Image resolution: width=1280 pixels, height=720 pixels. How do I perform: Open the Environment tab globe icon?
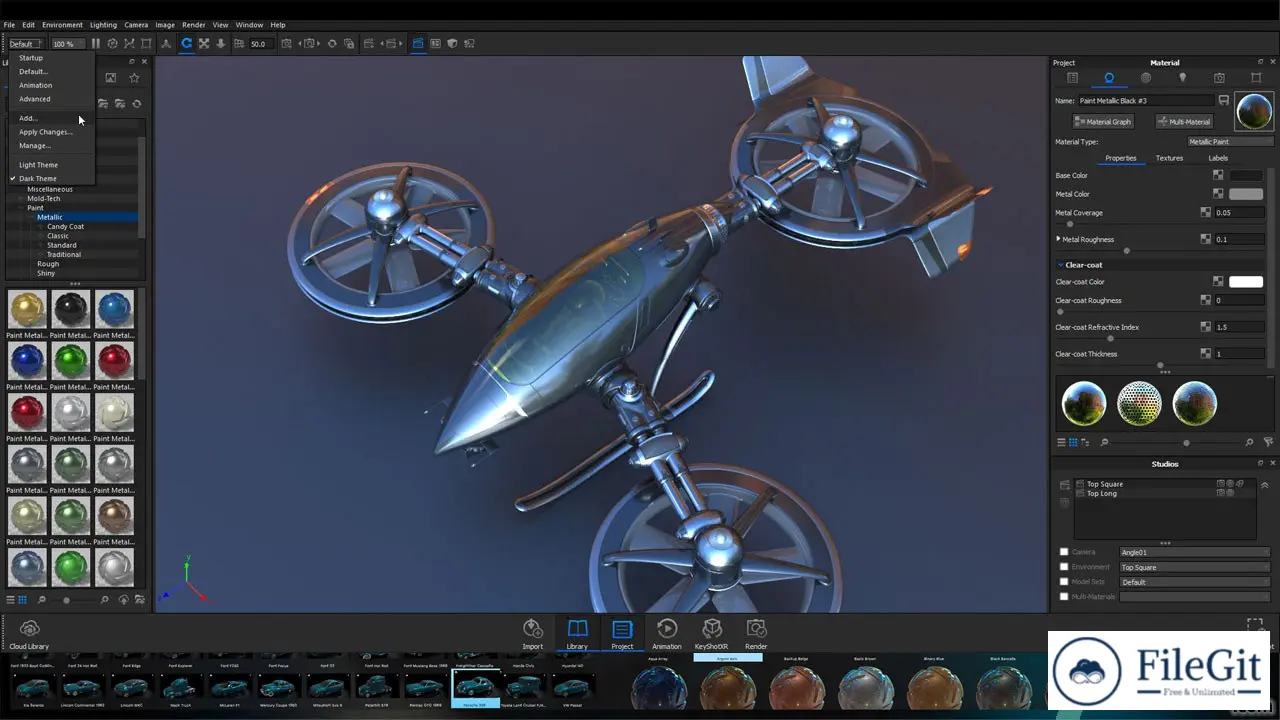pyautogui.click(x=1146, y=78)
